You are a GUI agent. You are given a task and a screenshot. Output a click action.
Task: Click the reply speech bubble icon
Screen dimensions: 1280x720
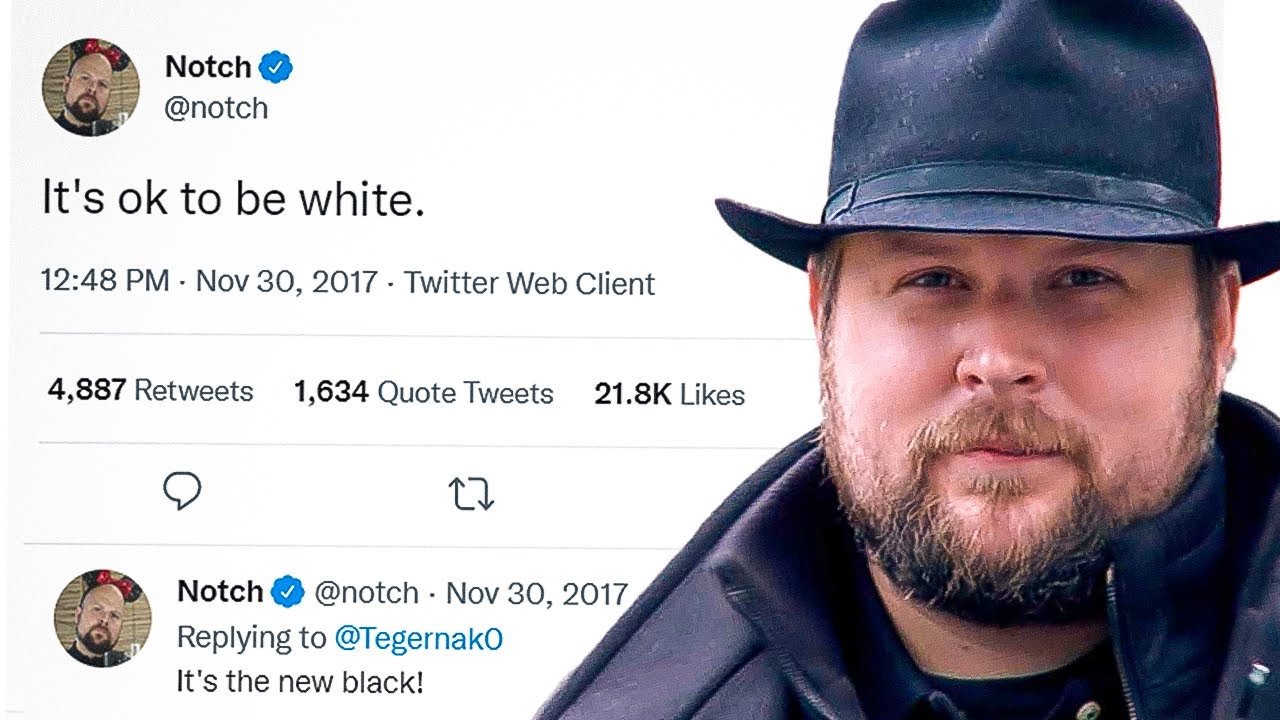[182, 491]
